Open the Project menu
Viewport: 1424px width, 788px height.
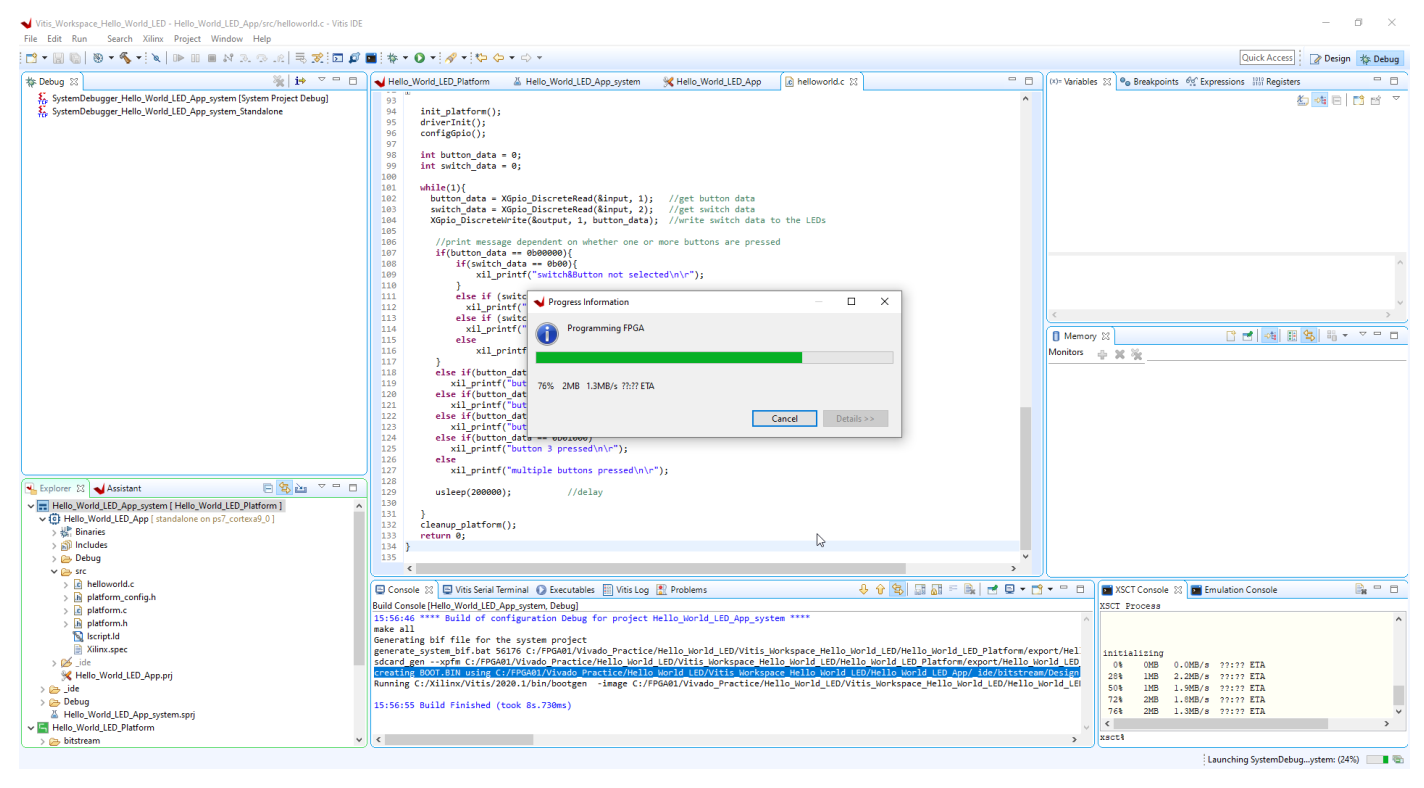pyautogui.click(x=187, y=39)
